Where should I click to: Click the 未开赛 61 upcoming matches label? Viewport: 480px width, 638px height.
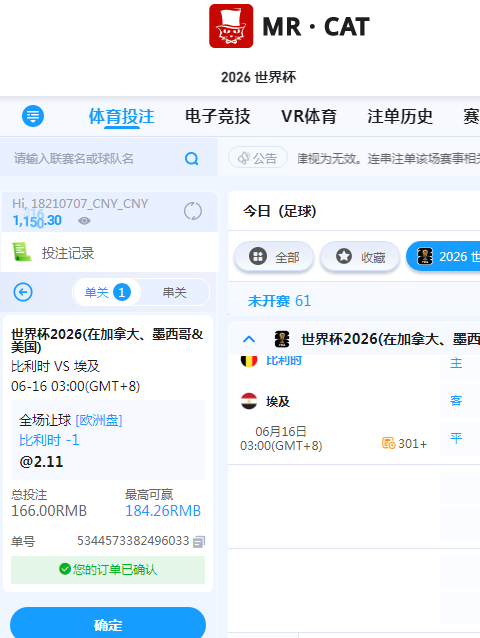pyautogui.click(x=279, y=301)
